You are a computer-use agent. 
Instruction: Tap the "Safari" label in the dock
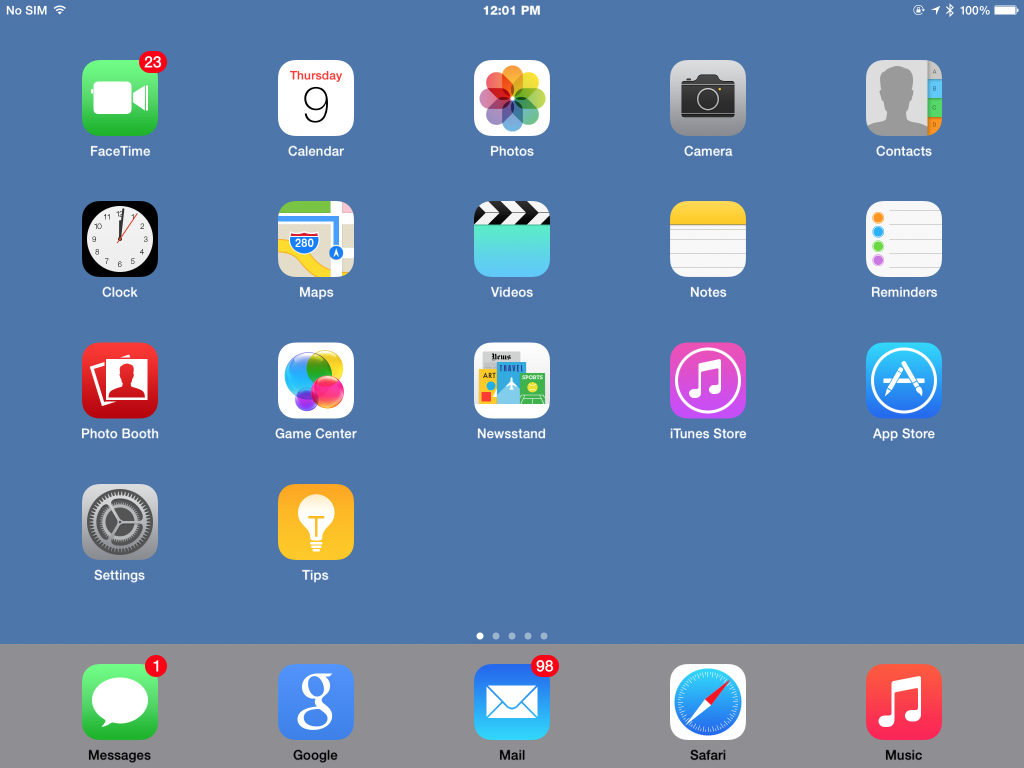(708, 755)
